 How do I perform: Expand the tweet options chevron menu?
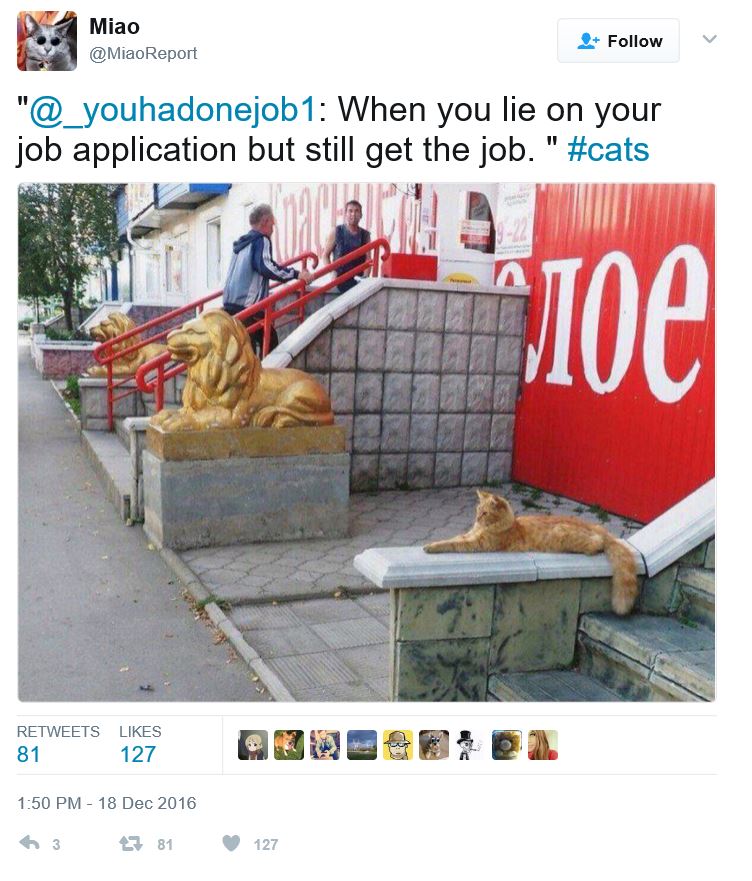(x=710, y=39)
